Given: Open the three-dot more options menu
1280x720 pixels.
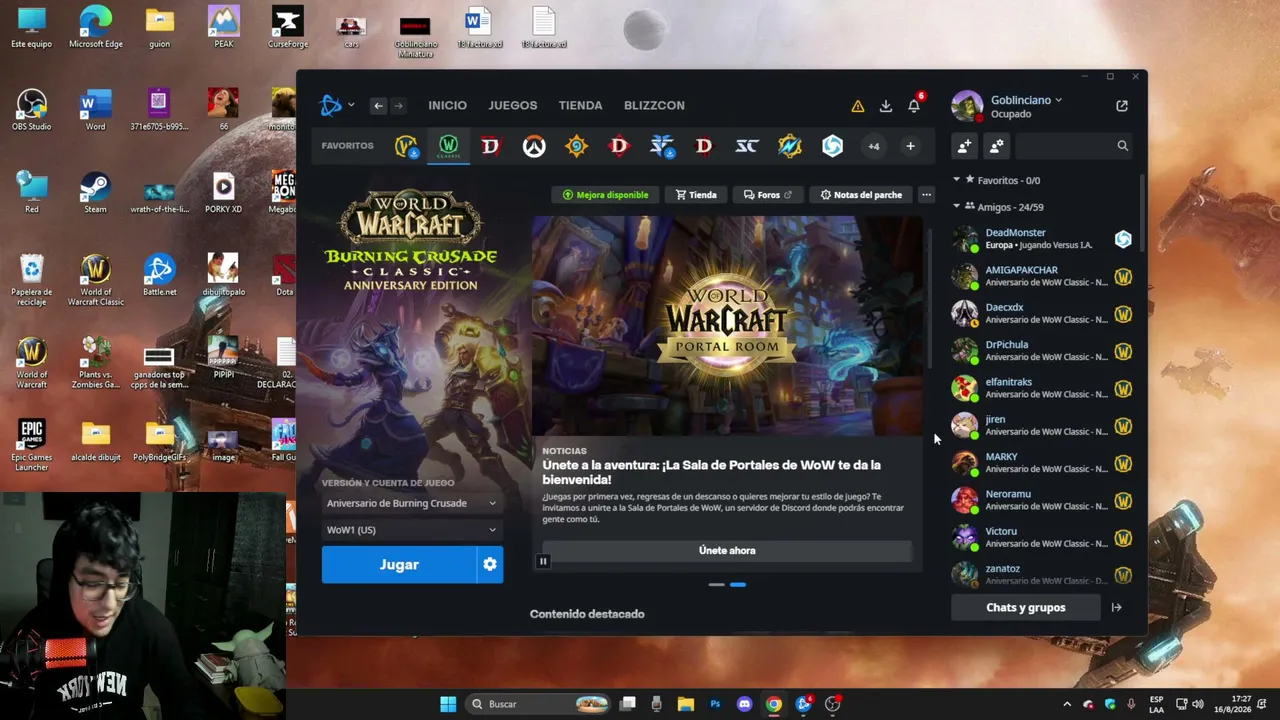Looking at the screenshot, I should 926,195.
